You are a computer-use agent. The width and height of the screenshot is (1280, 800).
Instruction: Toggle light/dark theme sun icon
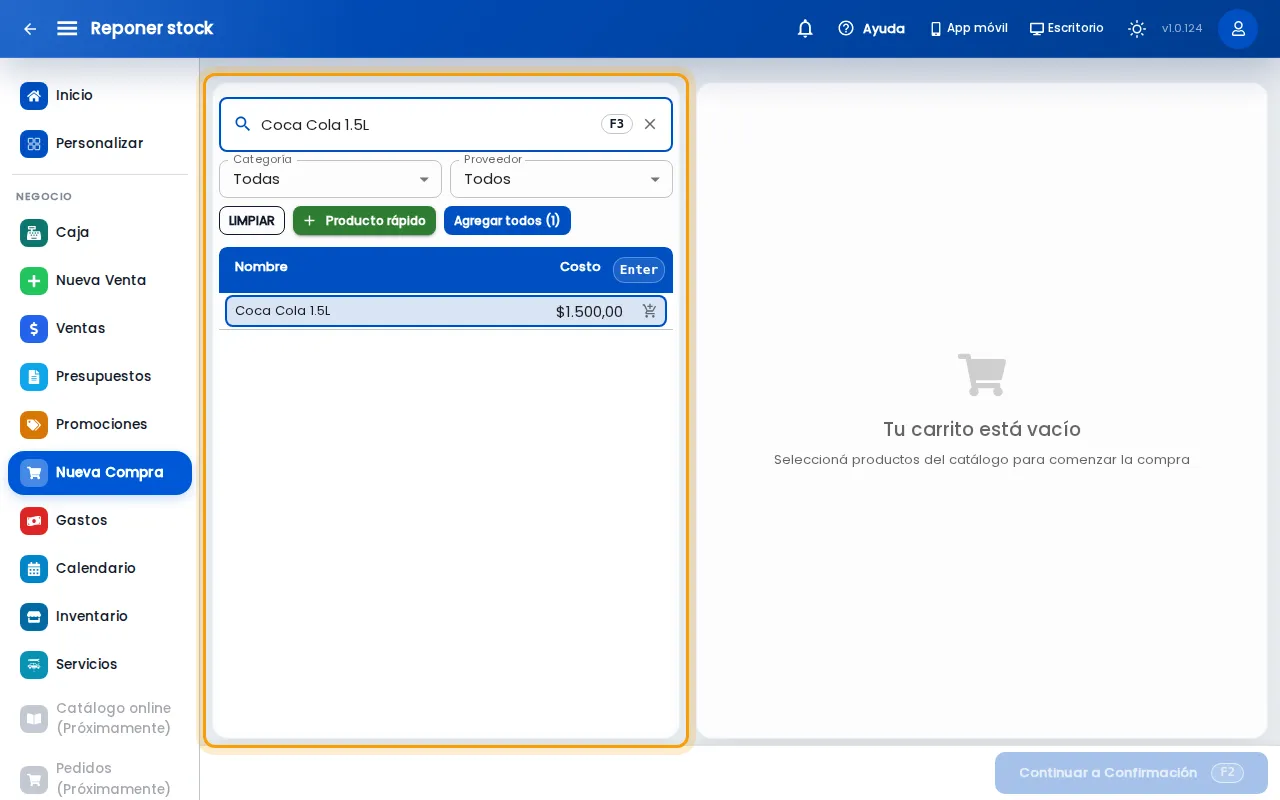pyautogui.click(x=1137, y=29)
